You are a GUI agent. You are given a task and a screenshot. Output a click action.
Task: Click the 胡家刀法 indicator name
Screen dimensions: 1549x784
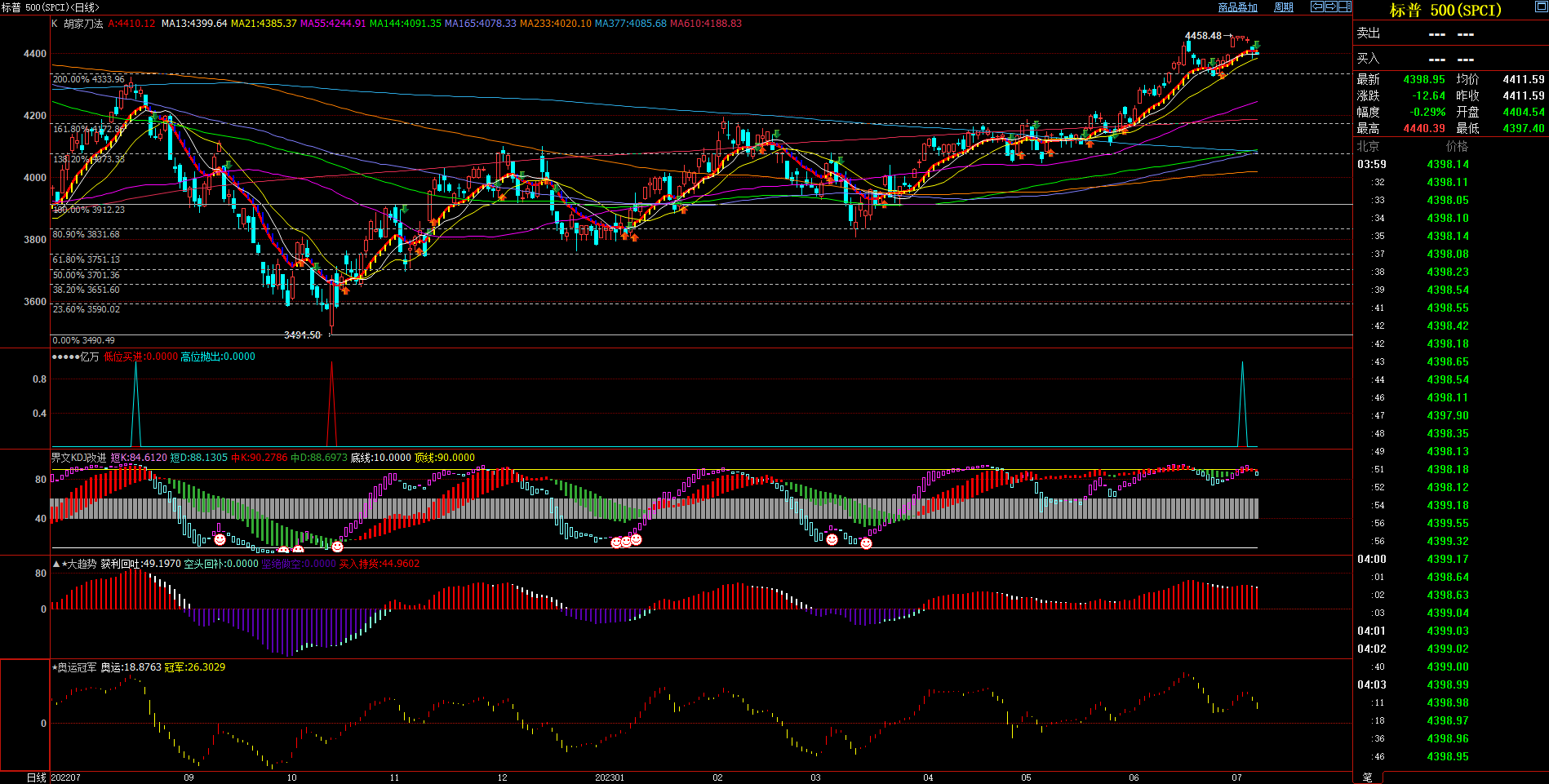pyautogui.click(x=83, y=24)
